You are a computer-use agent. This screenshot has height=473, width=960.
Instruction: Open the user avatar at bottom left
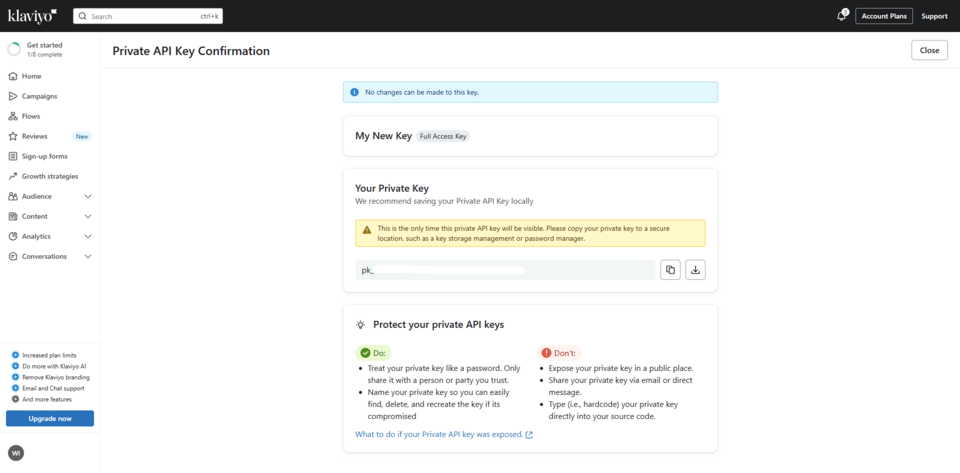(x=16, y=453)
